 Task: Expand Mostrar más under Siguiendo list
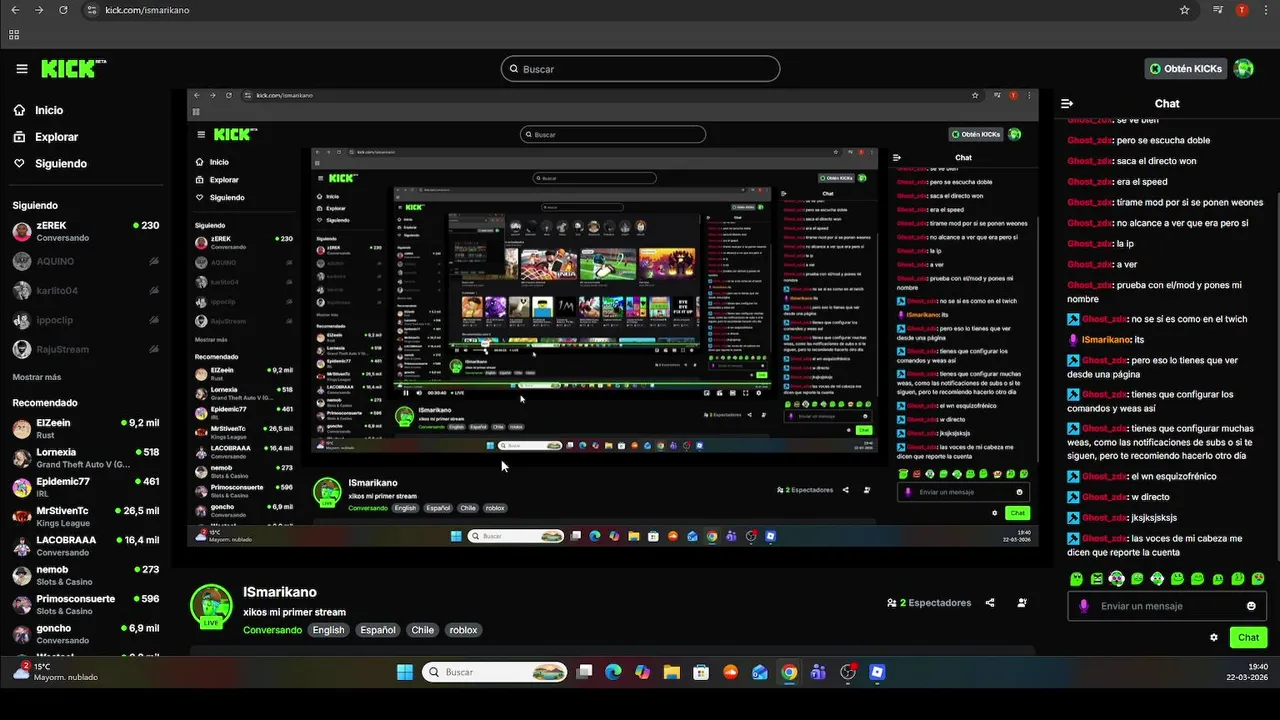pyautogui.click(x=37, y=377)
